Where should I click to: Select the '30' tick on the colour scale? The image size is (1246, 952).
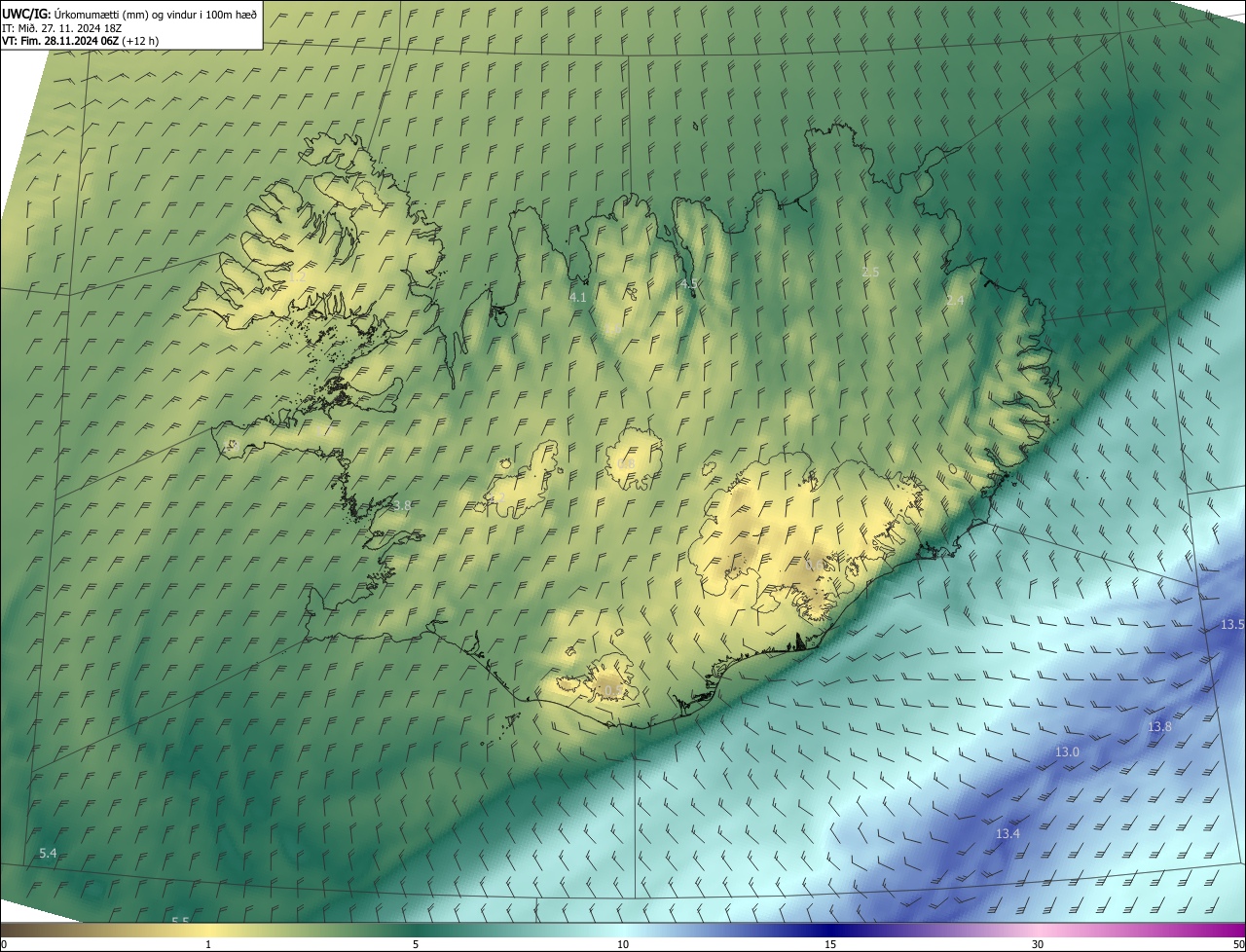pos(1038,944)
